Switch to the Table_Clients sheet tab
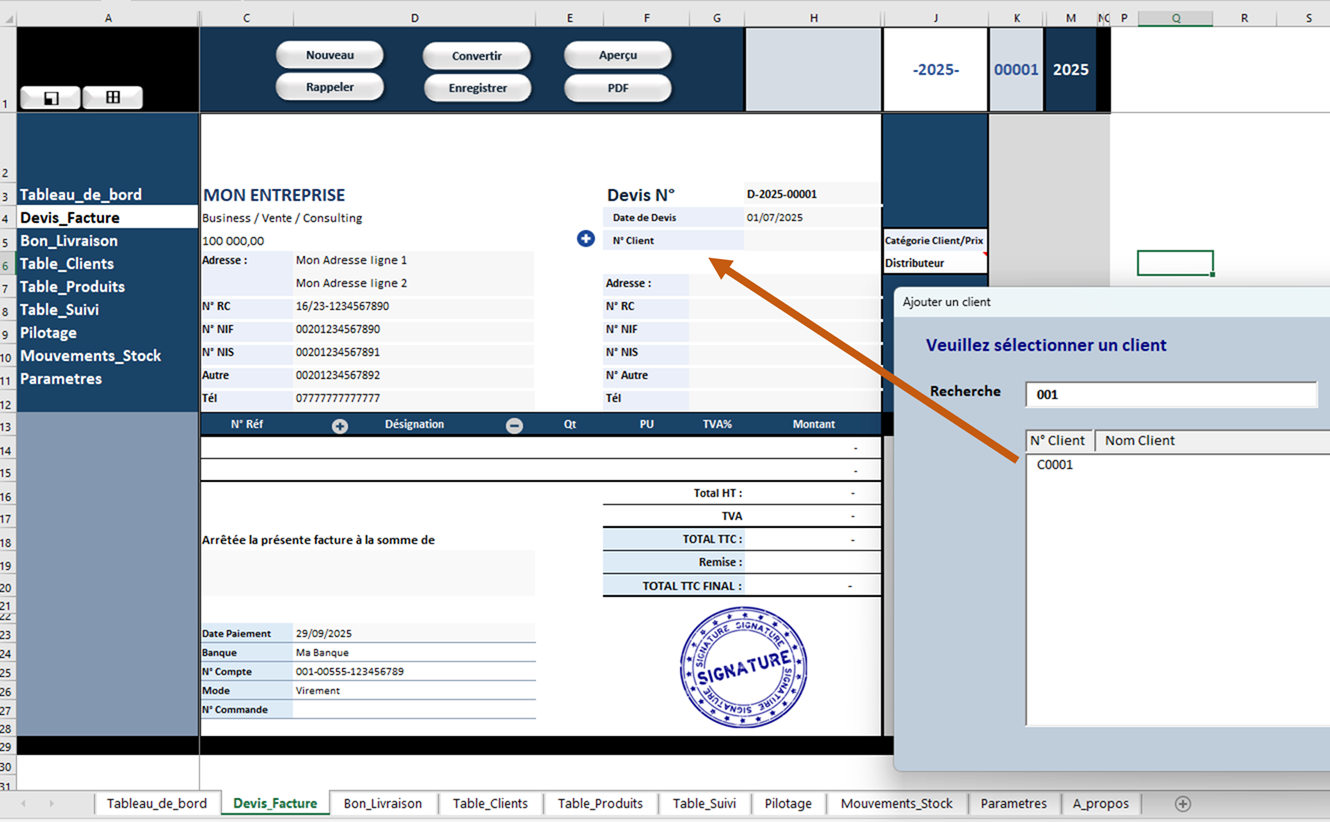The image size is (1330, 822). (490, 804)
